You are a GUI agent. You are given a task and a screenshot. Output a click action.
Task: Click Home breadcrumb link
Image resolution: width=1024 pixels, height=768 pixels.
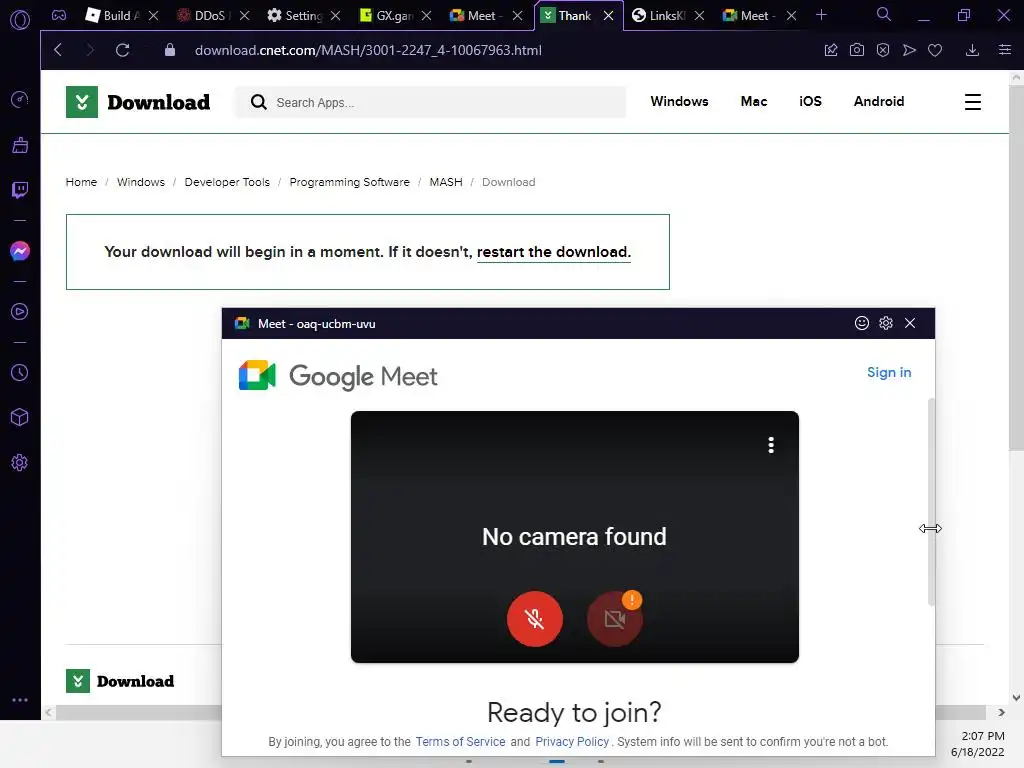coord(81,182)
